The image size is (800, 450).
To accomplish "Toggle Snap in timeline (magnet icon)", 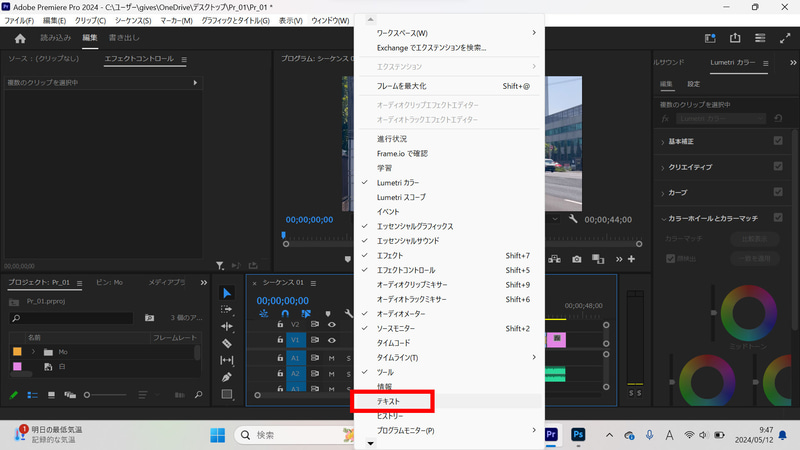I will pos(285,313).
